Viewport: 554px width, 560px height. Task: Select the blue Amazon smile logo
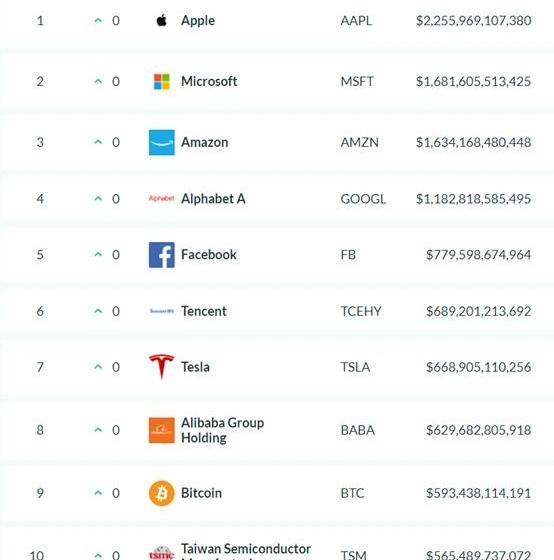[162, 142]
